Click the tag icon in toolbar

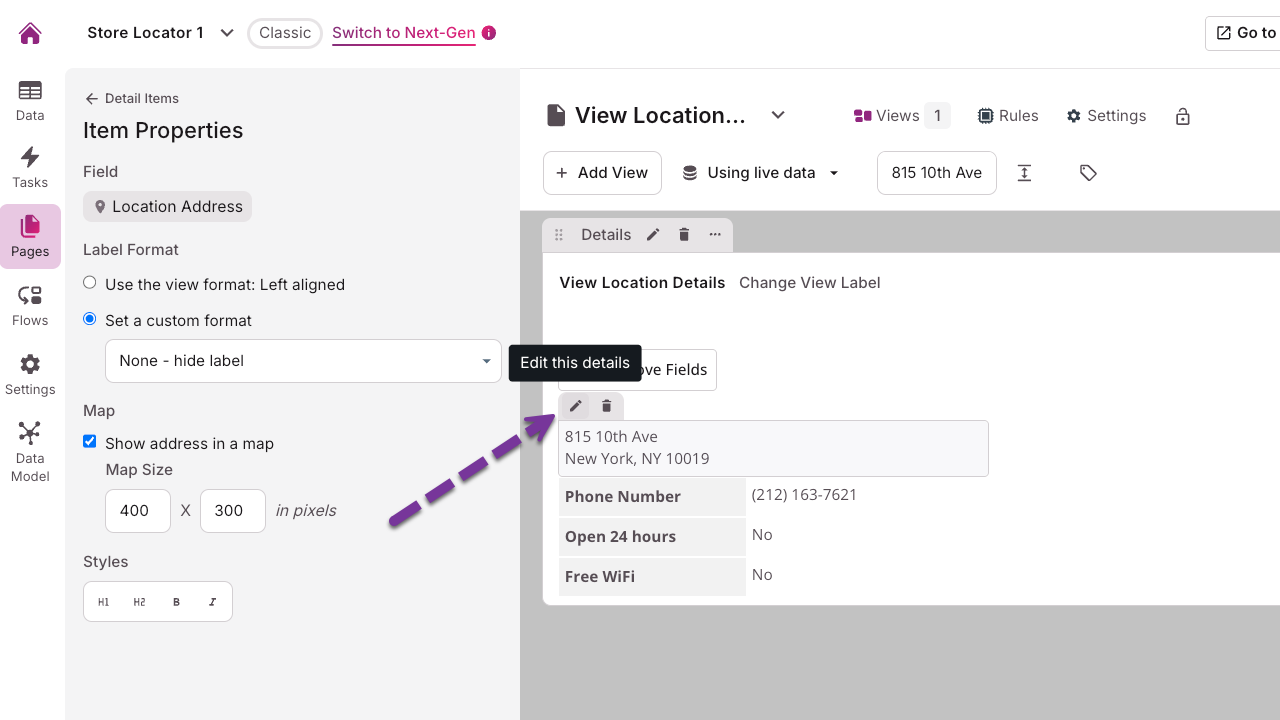click(x=1088, y=173)
